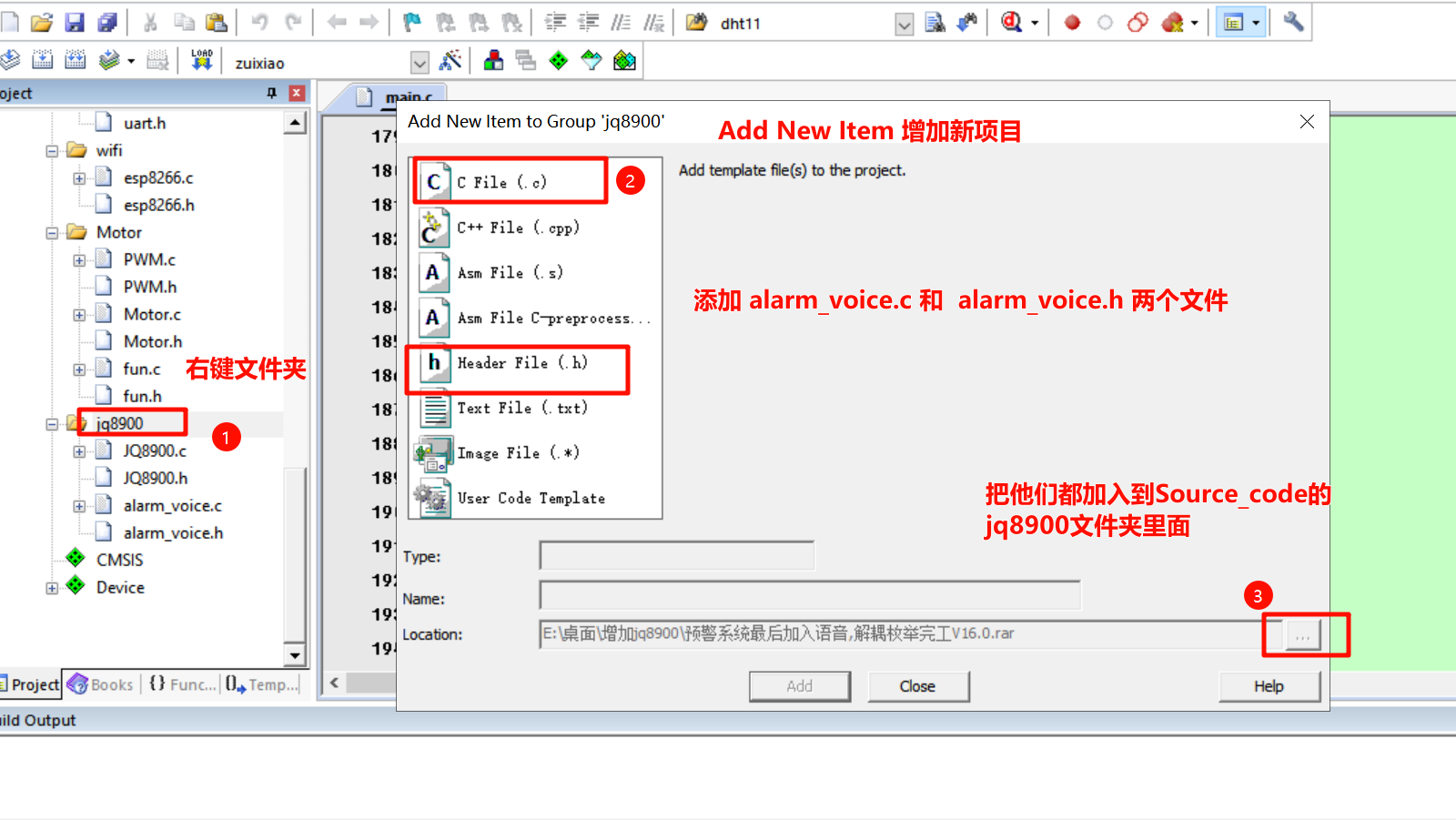The width and height of the screenshot is (1456, 820).
Task: Open the dht11 find combo box dropdown
Action: (904, 24)
